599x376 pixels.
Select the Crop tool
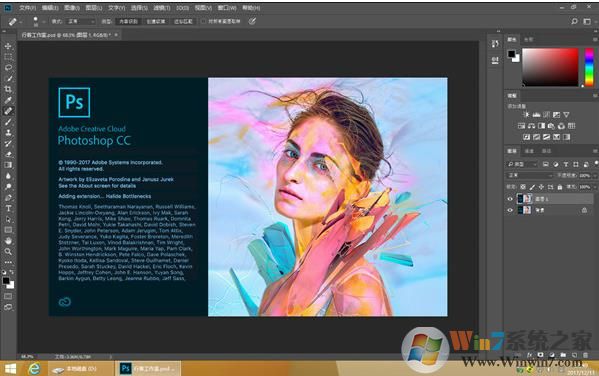tap(8, 89)
